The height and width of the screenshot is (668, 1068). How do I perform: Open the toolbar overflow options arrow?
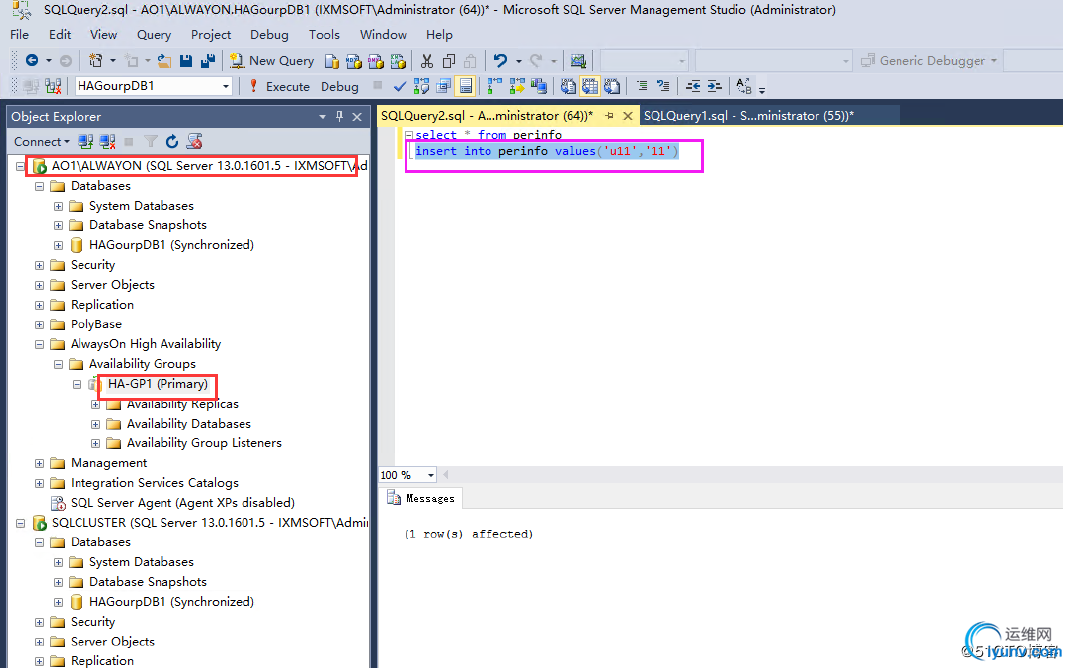(x=762, y=89)
